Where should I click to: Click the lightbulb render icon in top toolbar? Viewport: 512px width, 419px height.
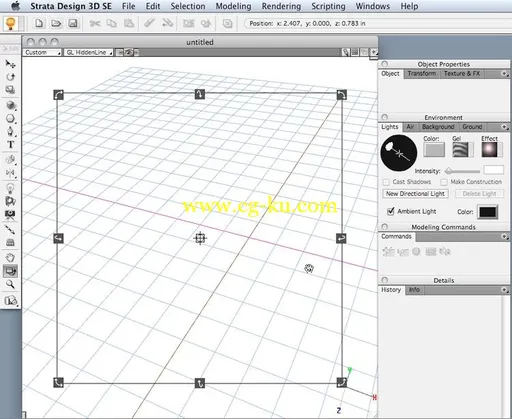click(x=11, y=23)
